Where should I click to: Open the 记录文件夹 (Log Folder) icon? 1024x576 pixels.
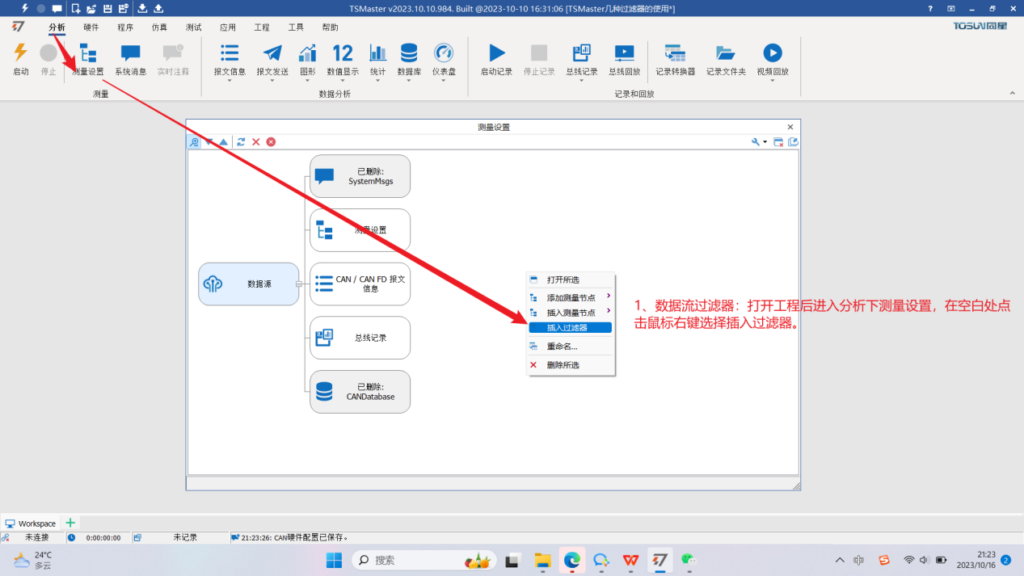point(726,54)
